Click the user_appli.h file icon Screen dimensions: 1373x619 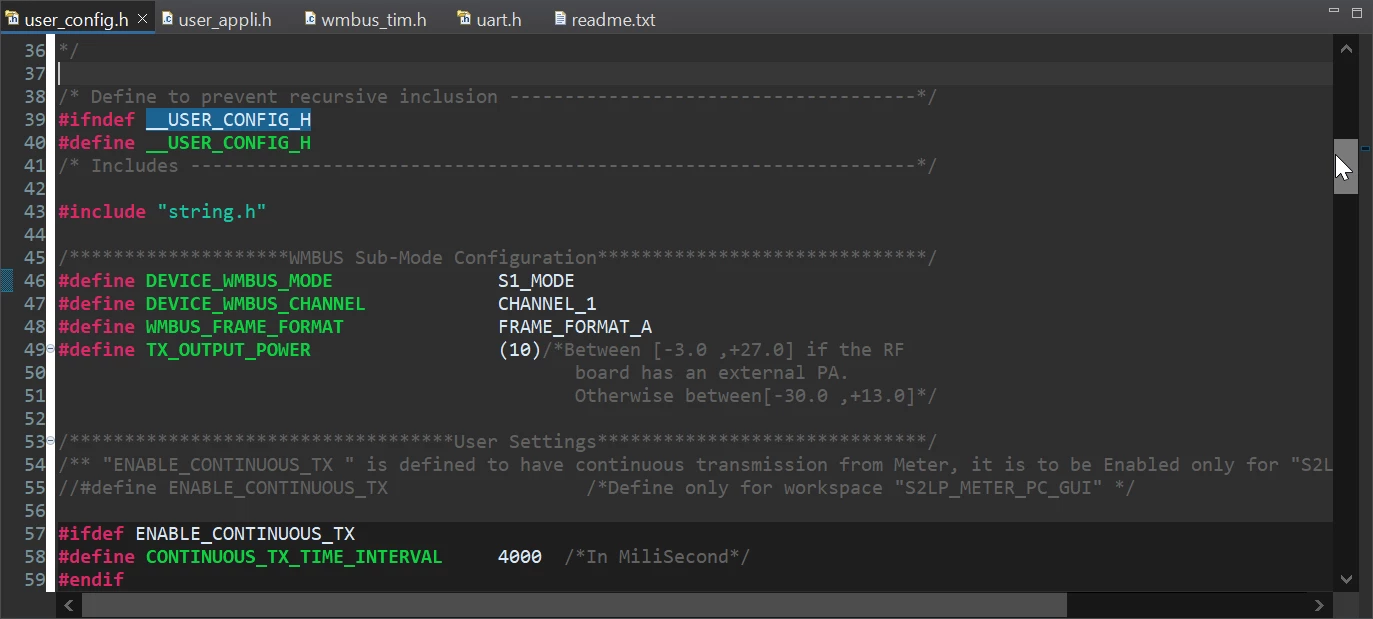[167, 19]
